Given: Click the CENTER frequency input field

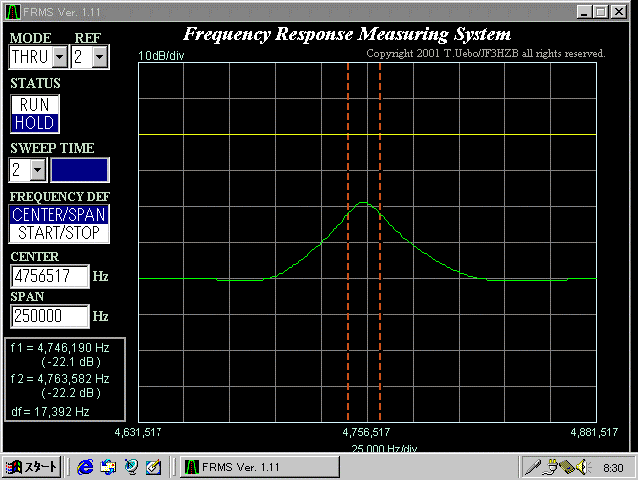Looking at the screenshot, I should coord(49,277).
